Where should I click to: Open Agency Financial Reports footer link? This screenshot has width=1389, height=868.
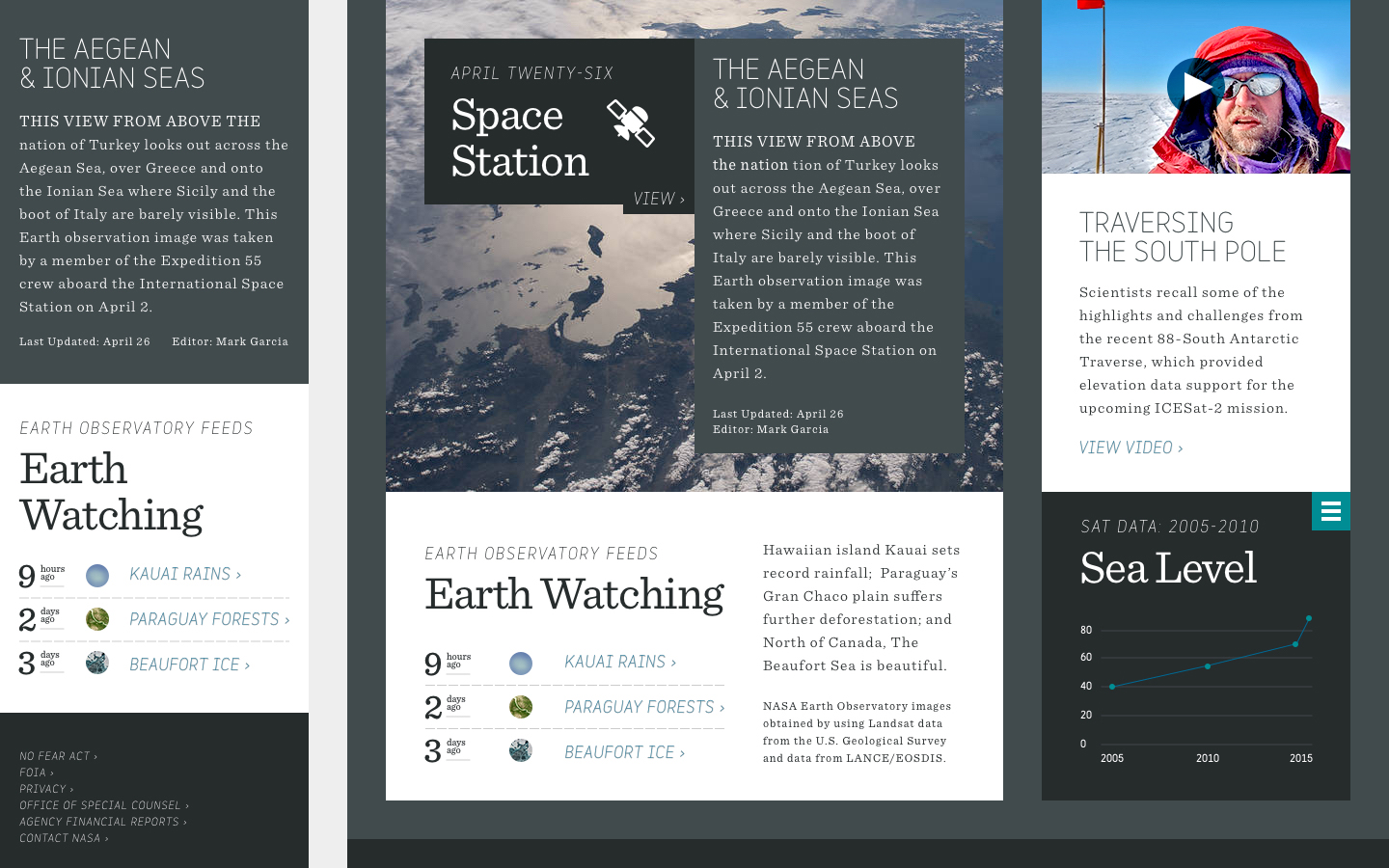click(102, 822)
